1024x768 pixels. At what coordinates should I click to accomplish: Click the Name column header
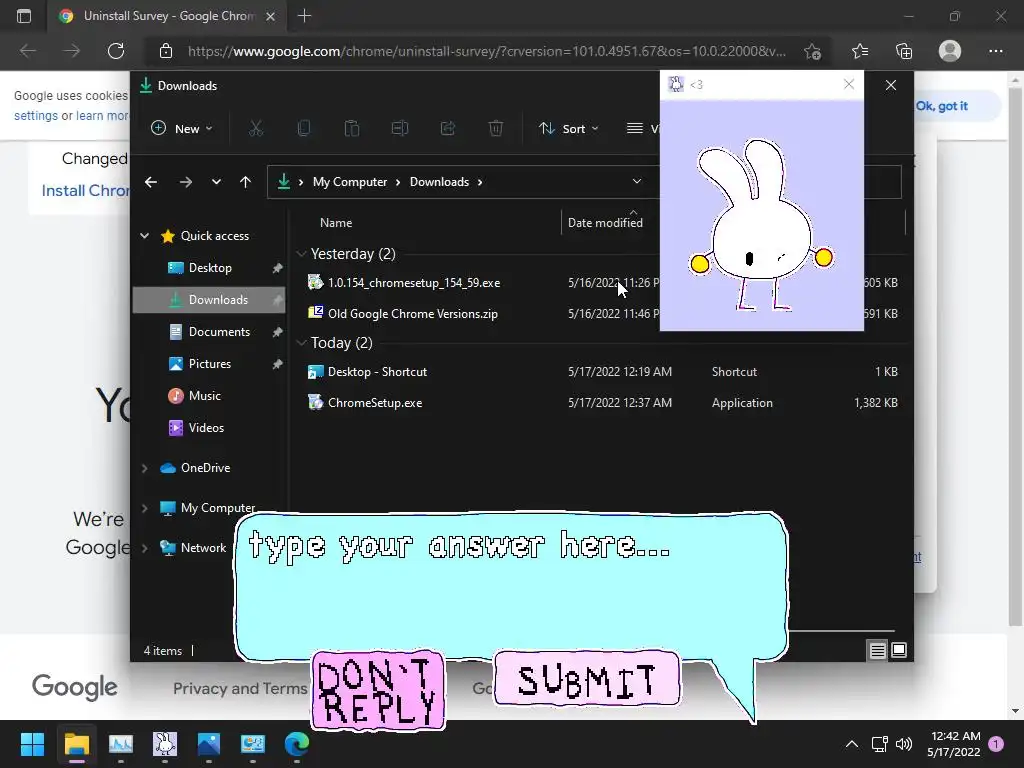coord(336,223)
